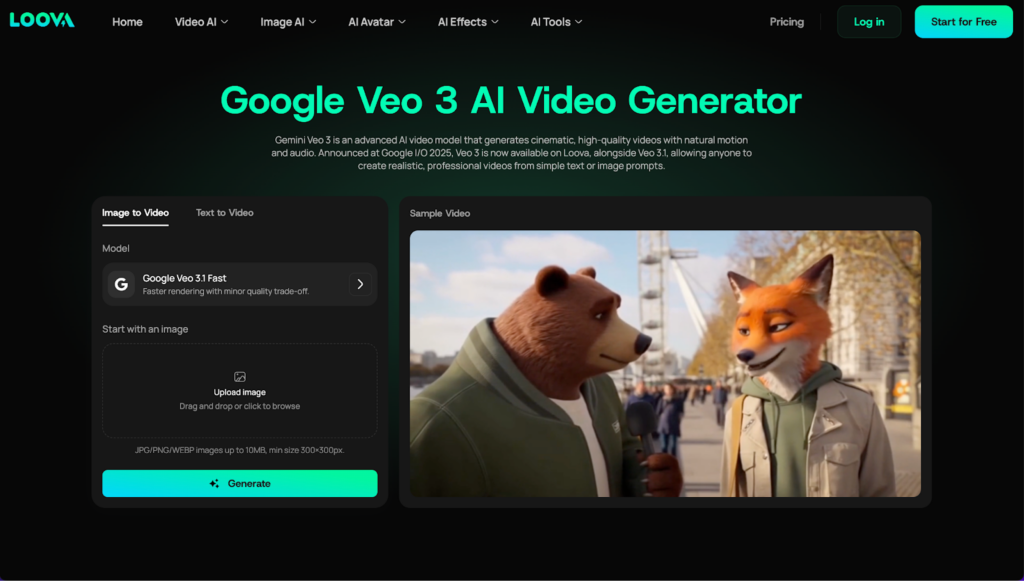
Task: Select the Google Veo 3.1 Fast model
Action: click(x=230, y=284)
